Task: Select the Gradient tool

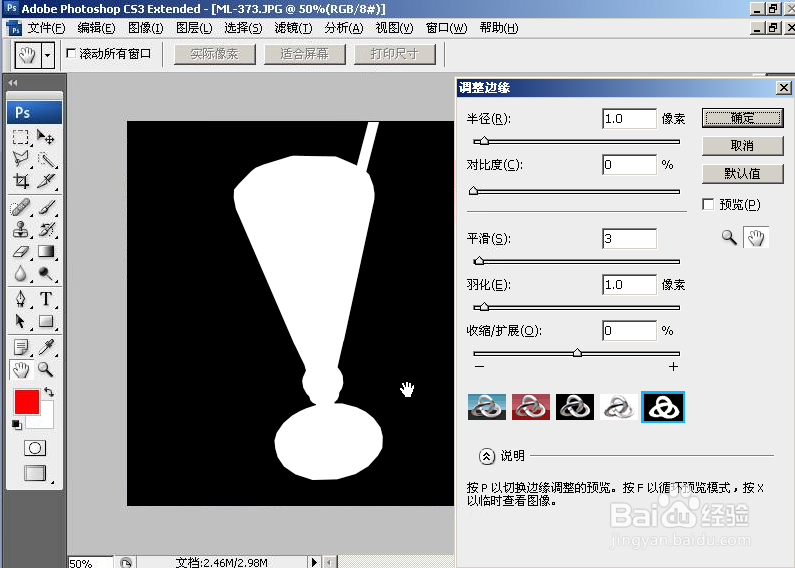Action: click(46, 252)
